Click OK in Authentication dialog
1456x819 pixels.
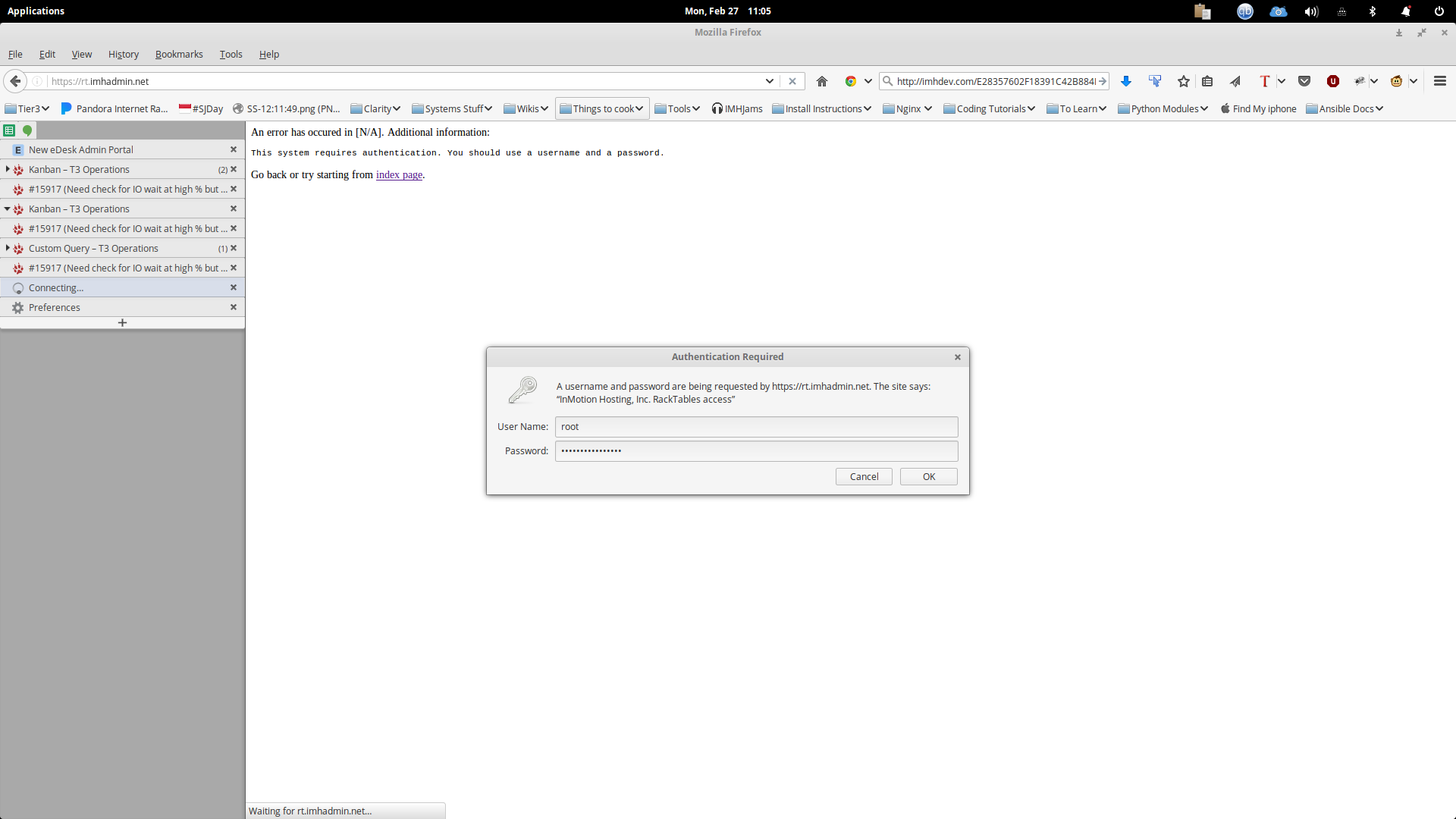(x=928, y=476)
